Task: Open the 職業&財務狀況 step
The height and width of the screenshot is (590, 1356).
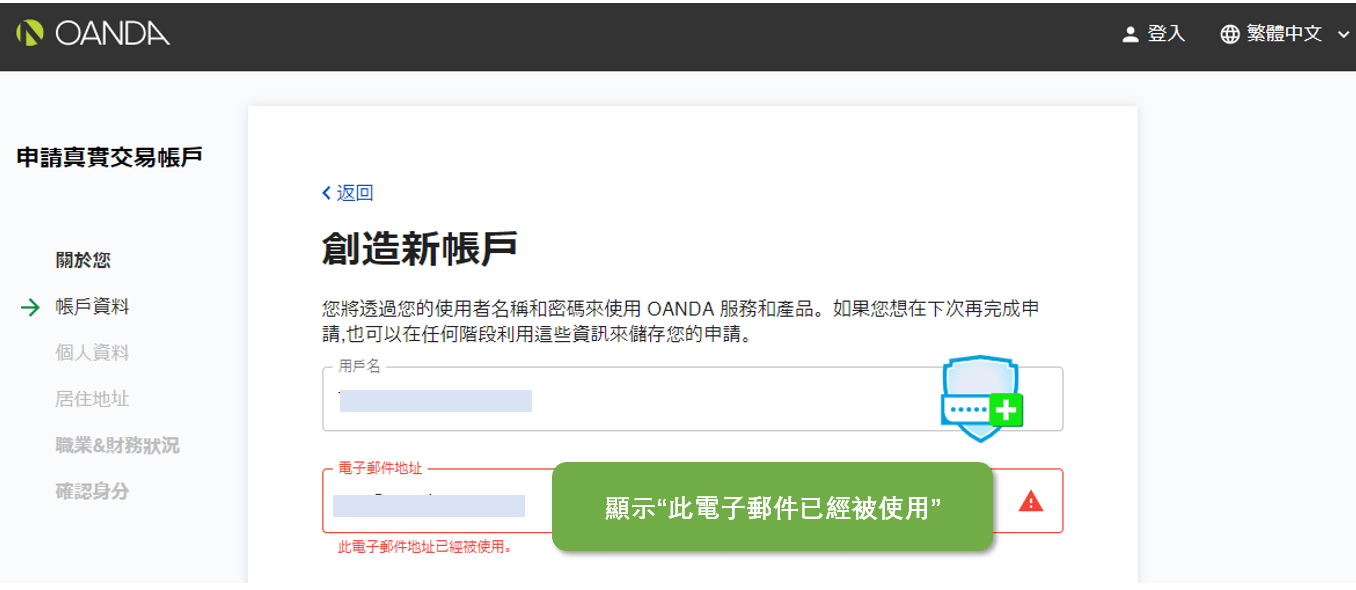Action: [117, 445]
